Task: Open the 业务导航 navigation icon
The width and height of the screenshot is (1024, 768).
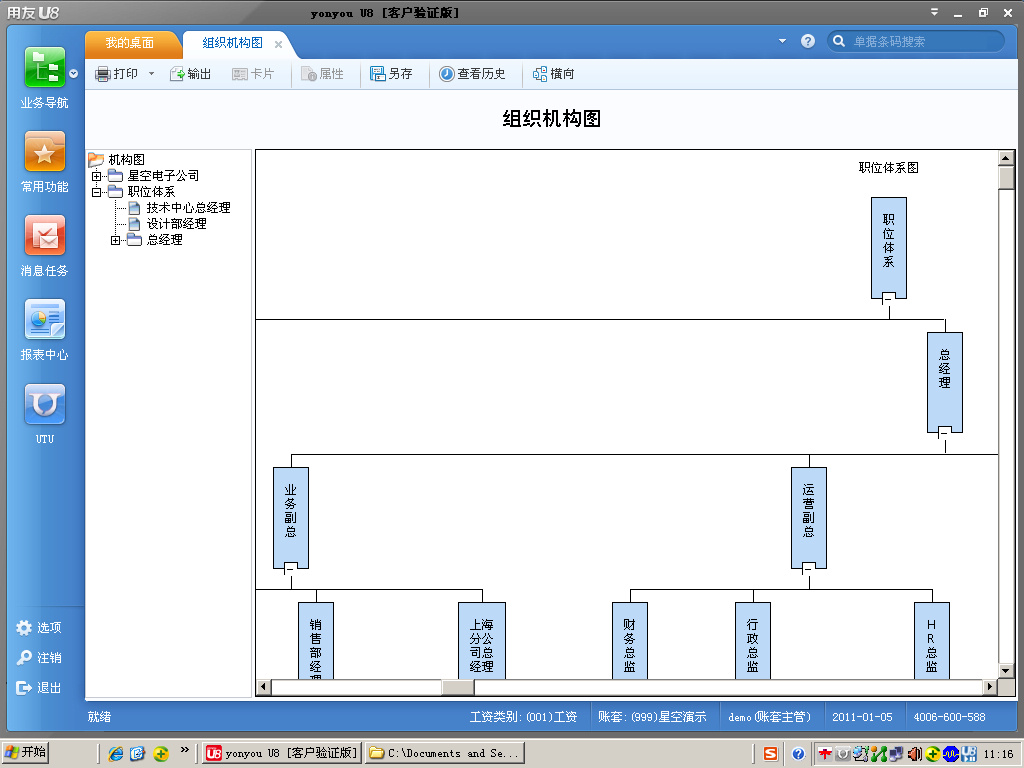Action: click(44, 67)
